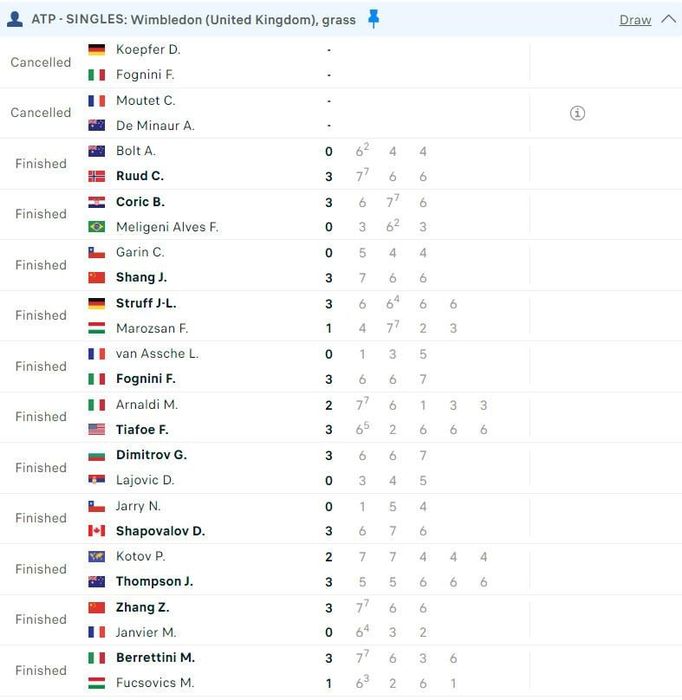Click the player silhouette icon in header
The height and width of the screenshot is (700, 682).
[x=15, y=19]
